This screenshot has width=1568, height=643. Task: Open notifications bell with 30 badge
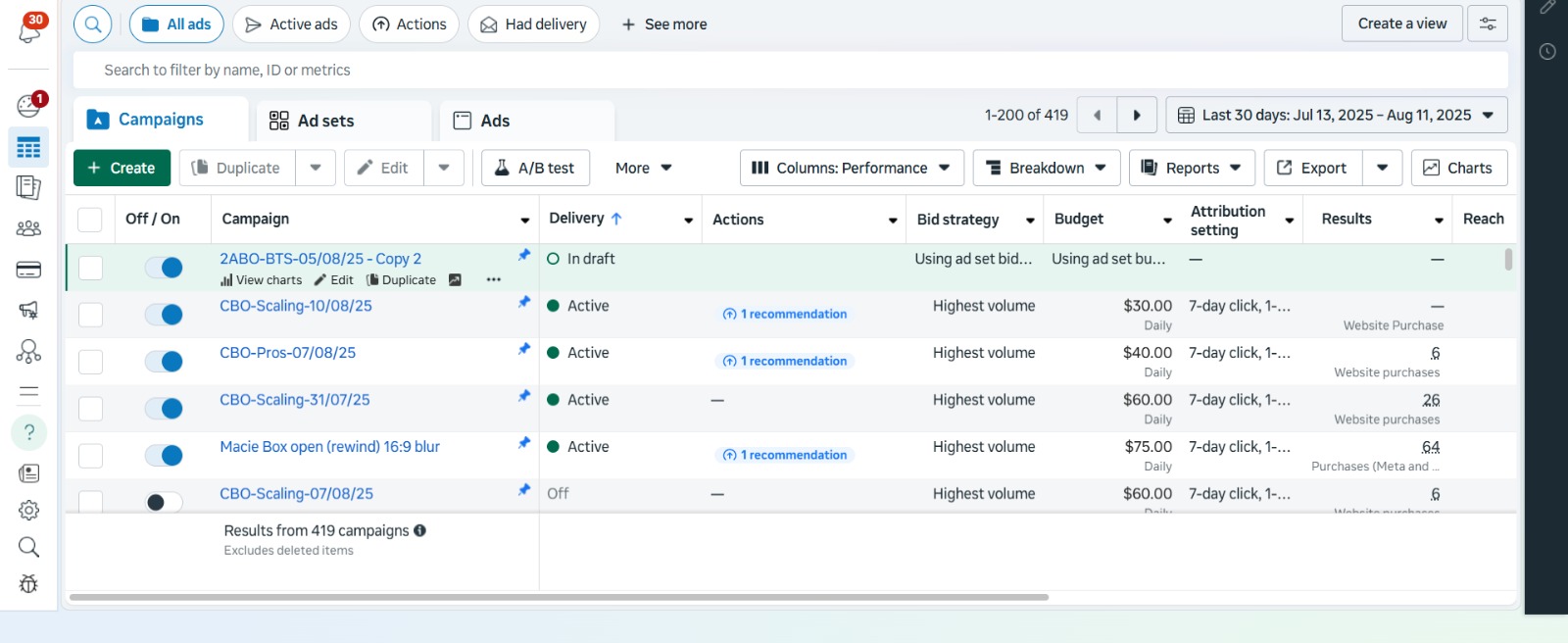coord(29,29)
